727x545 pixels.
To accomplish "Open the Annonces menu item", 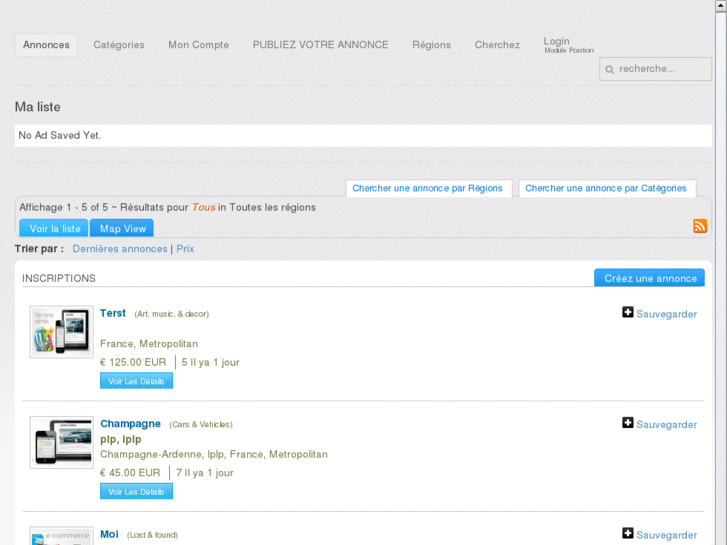I will point(46,45).
